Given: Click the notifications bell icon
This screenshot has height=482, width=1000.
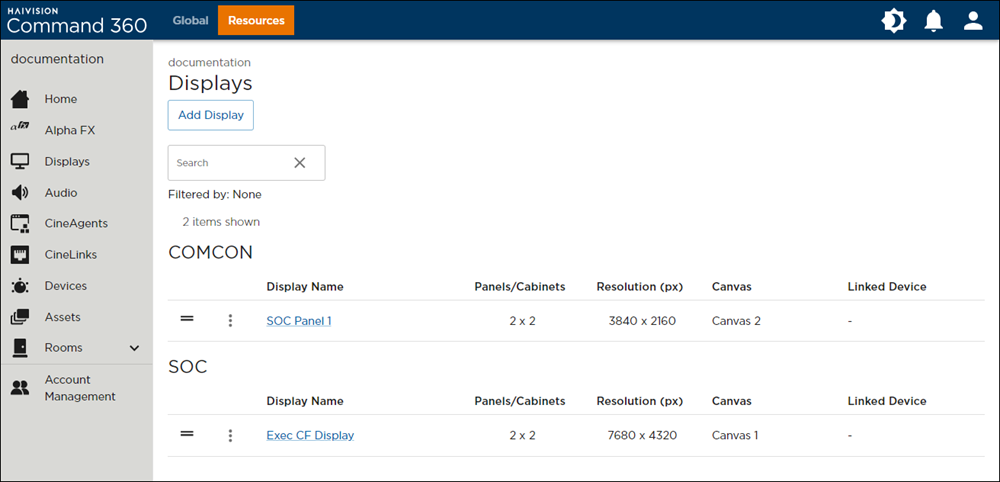Looking at the screenshot, I should [x=933, y=20].
